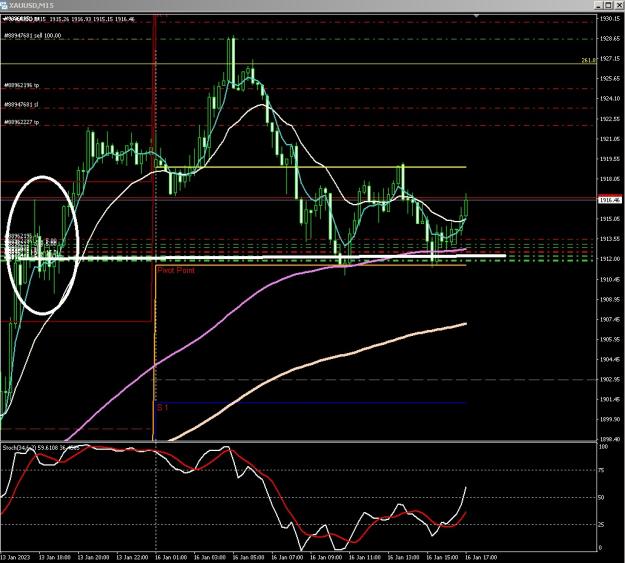The image size is (625, 563).
Task: Click the stochastic scale level 100
Action: 603,447
